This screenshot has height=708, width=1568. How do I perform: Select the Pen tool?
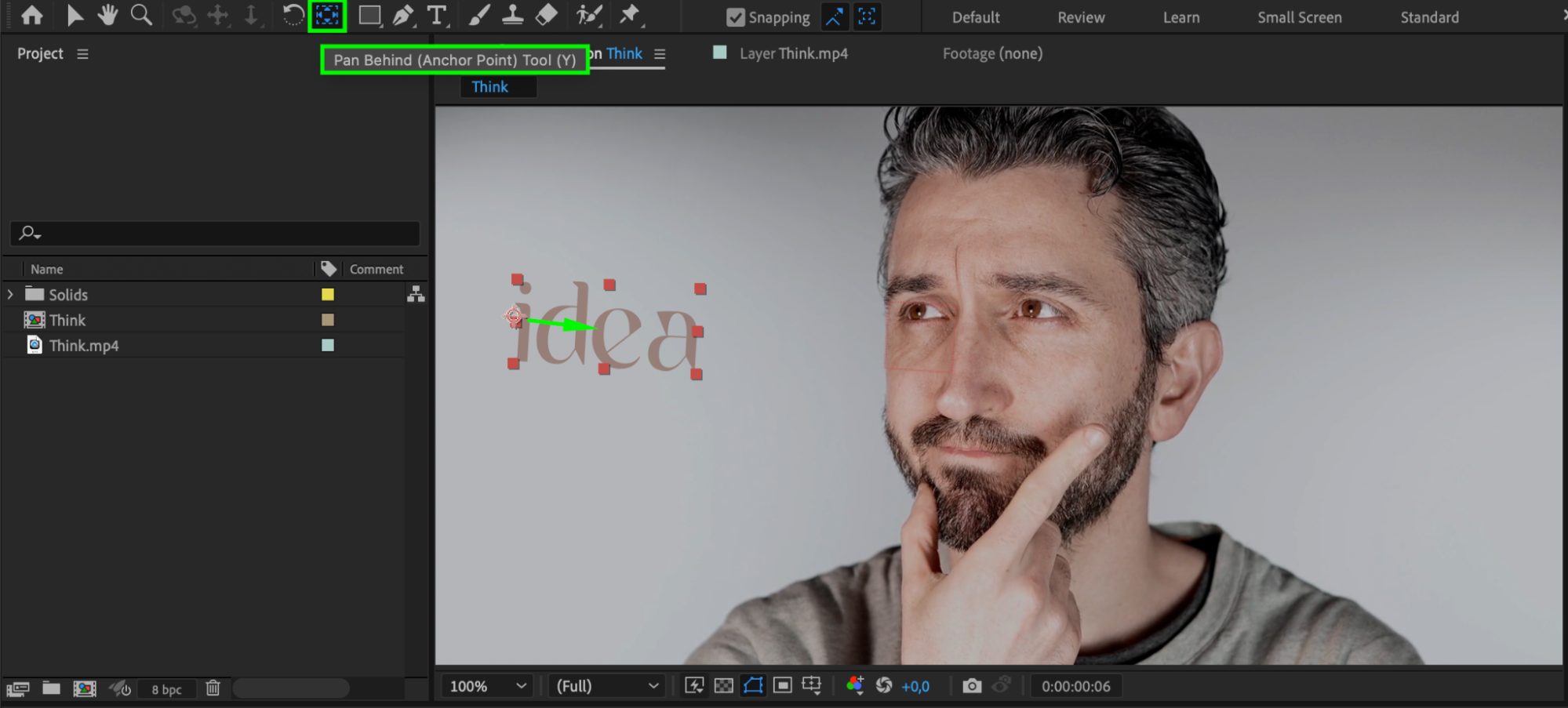coord(402,16)
